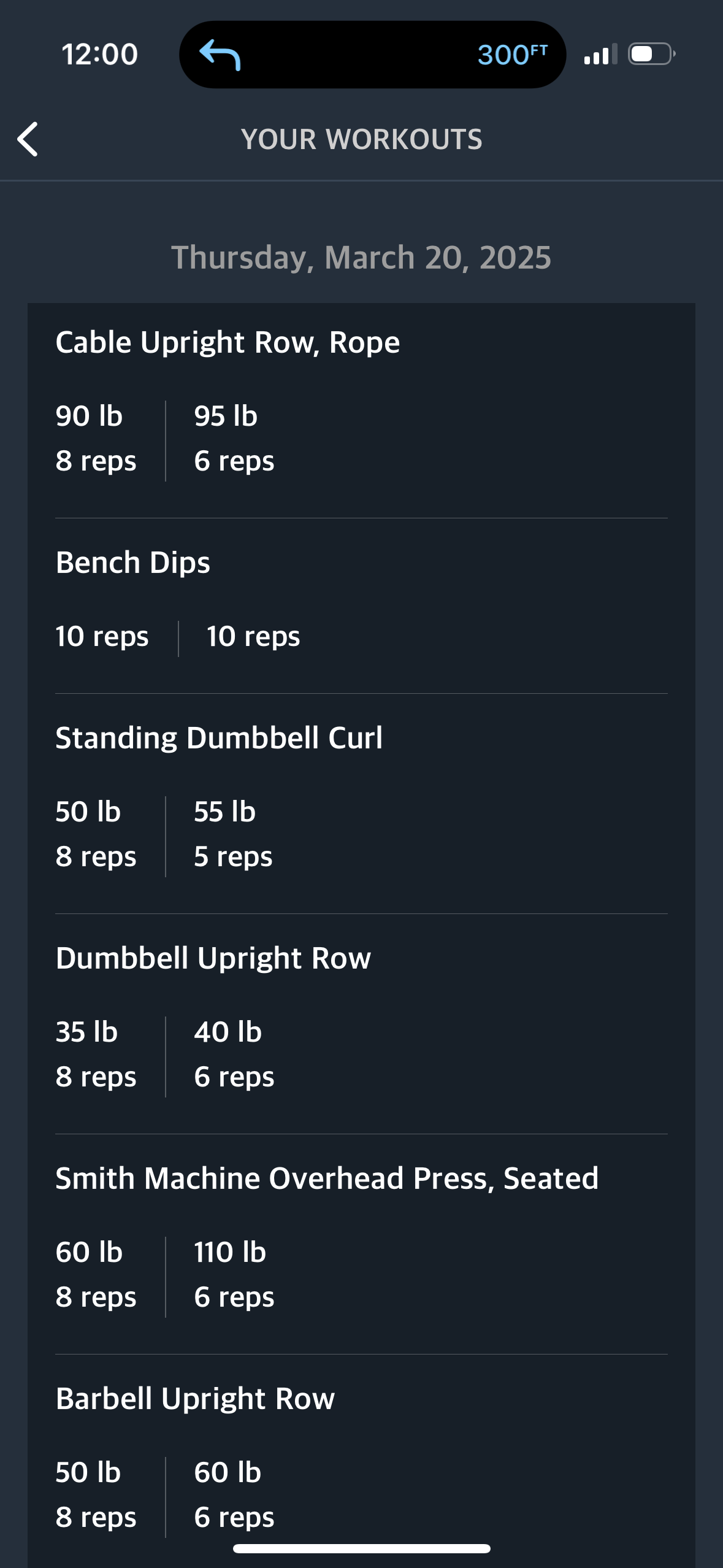Tap the cellular signal bars icon
The image size is (723, 1568).
pos(600,55)
